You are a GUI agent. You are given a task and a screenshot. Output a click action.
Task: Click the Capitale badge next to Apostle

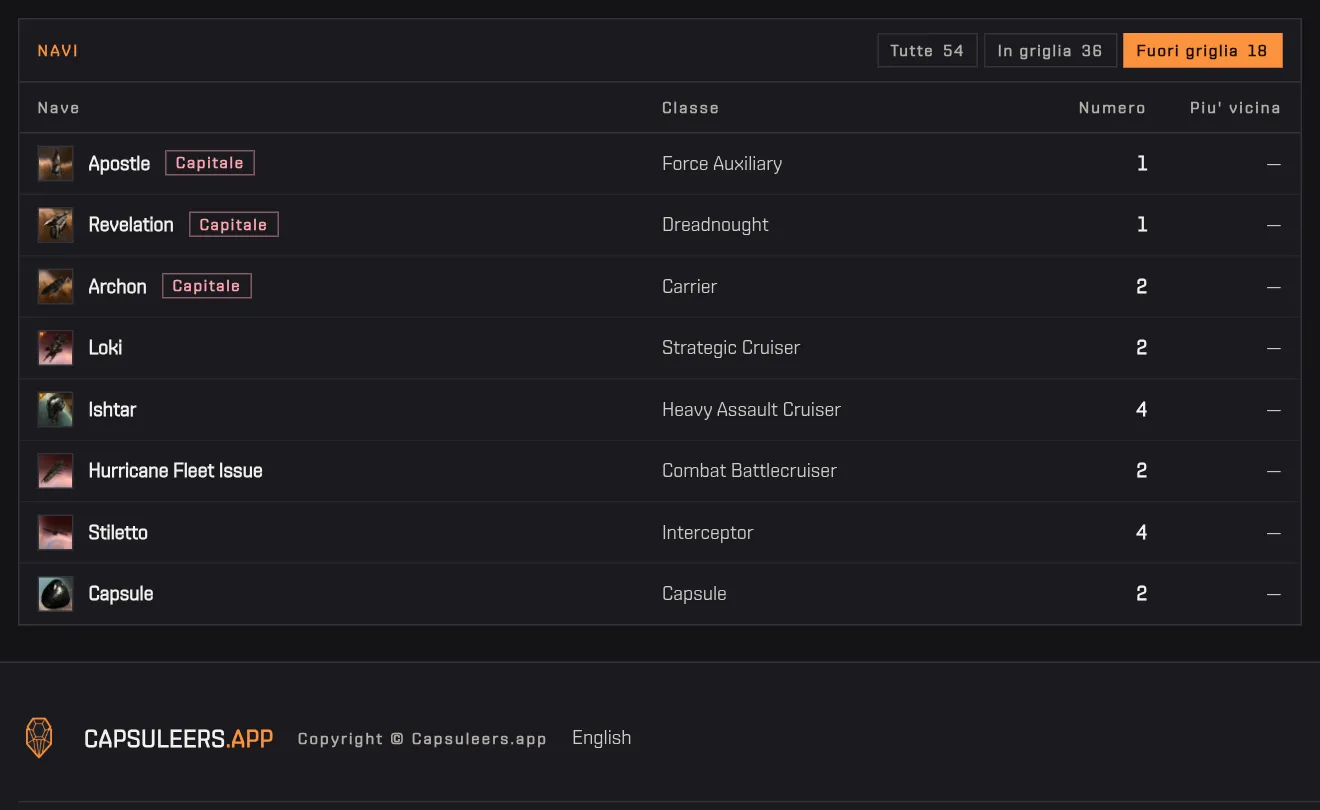tap(210, 163)
